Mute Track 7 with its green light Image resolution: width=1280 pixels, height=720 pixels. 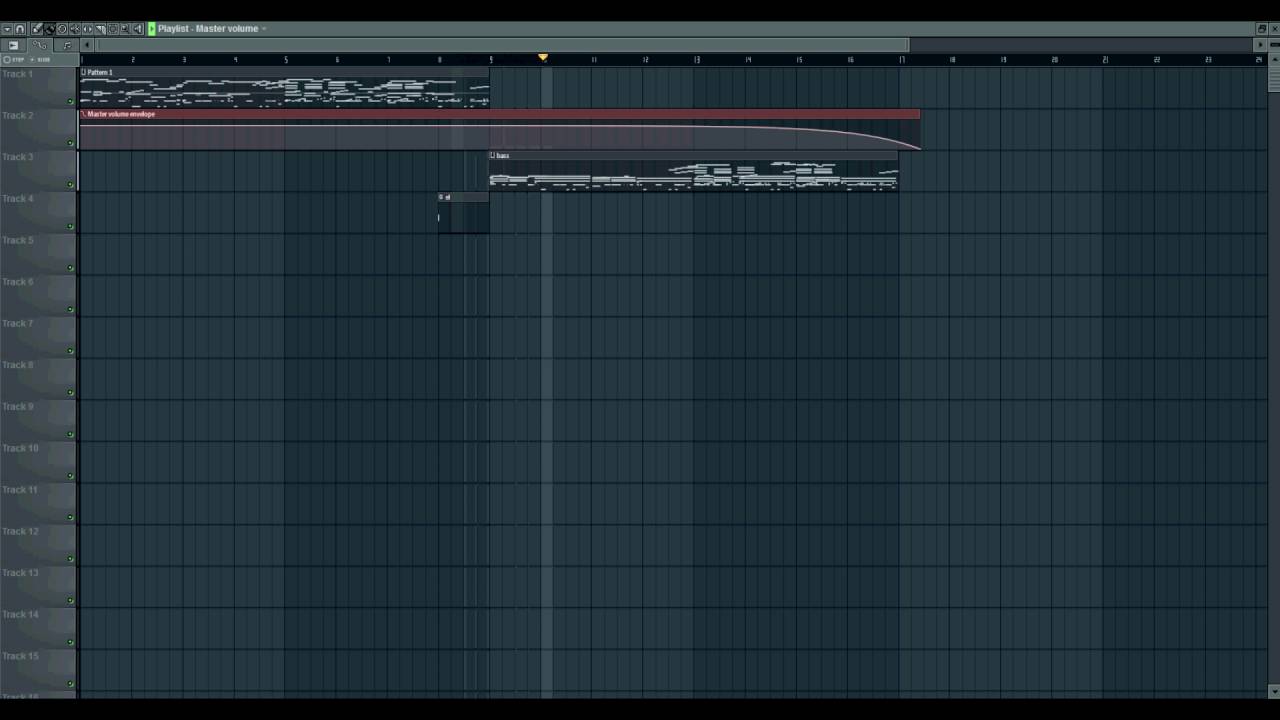coord(70,351)
